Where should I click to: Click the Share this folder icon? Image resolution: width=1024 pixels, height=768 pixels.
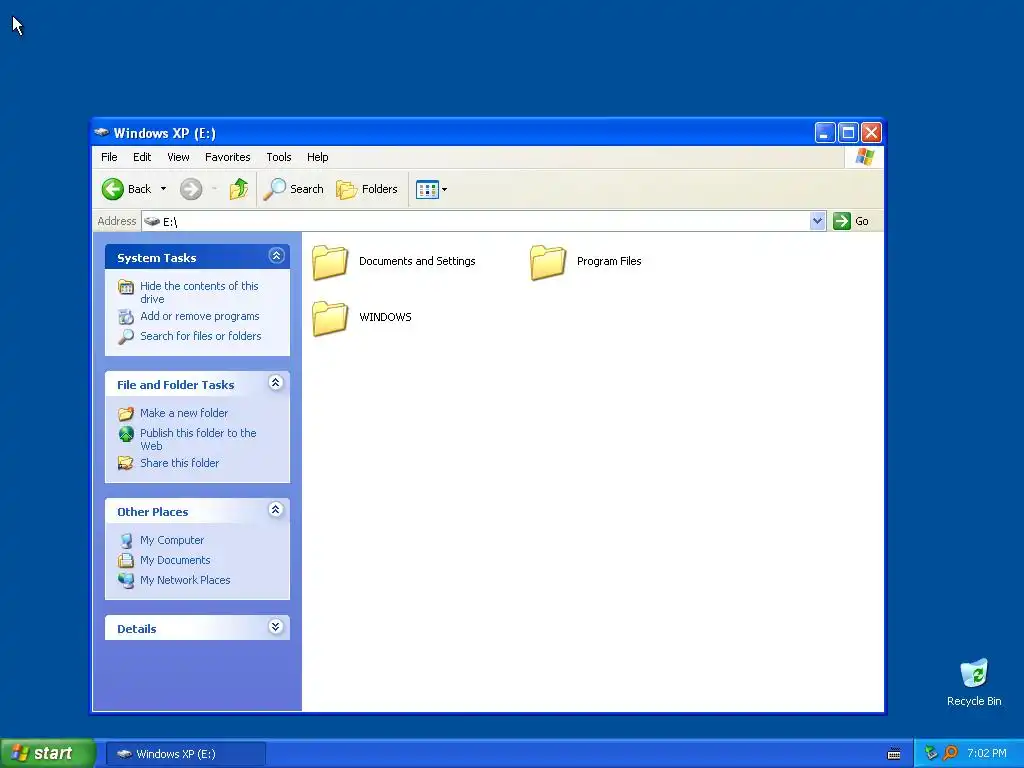[126, 463]
